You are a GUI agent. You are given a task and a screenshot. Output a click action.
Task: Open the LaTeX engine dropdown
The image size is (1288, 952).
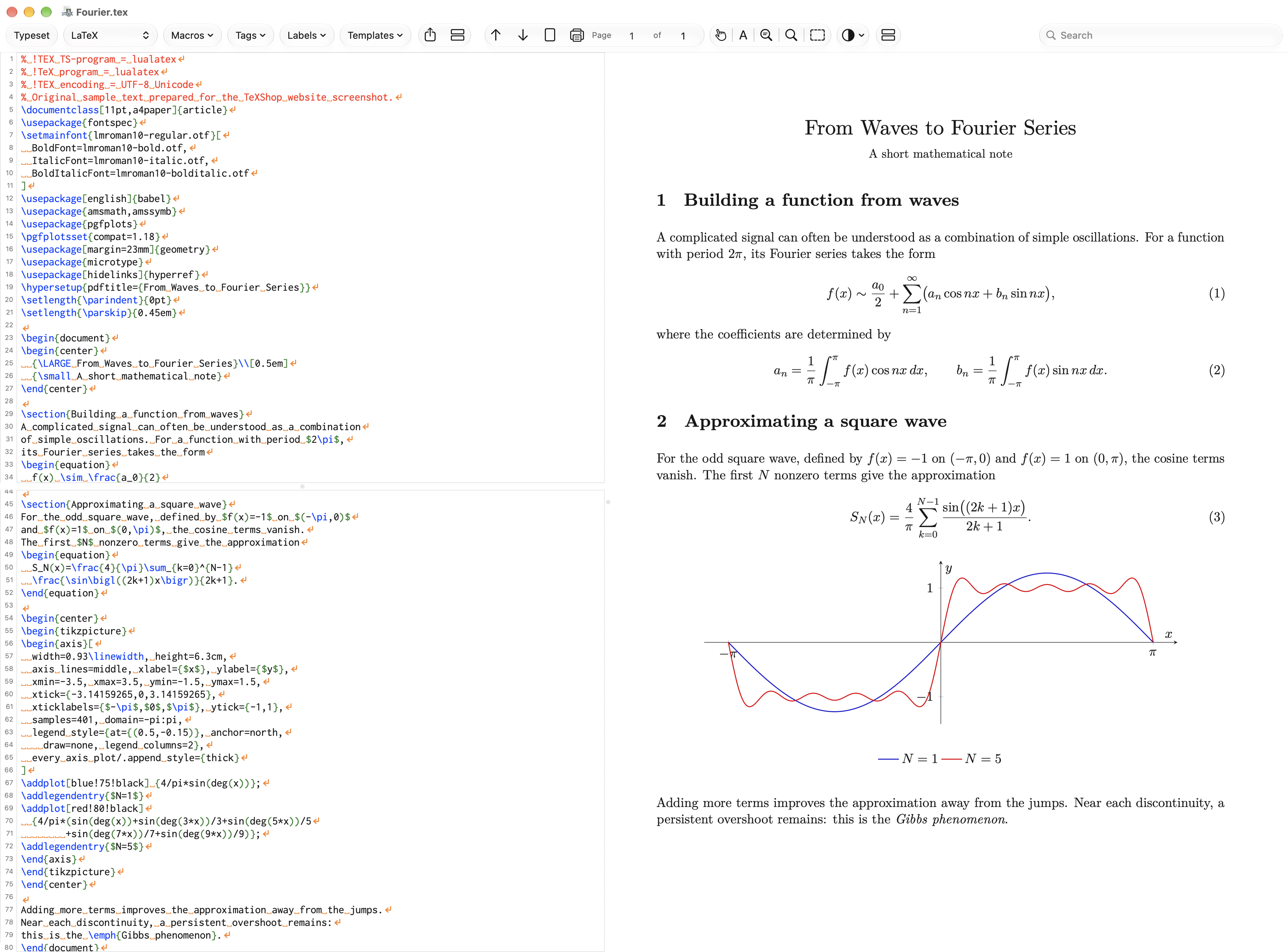coord(110,35)
